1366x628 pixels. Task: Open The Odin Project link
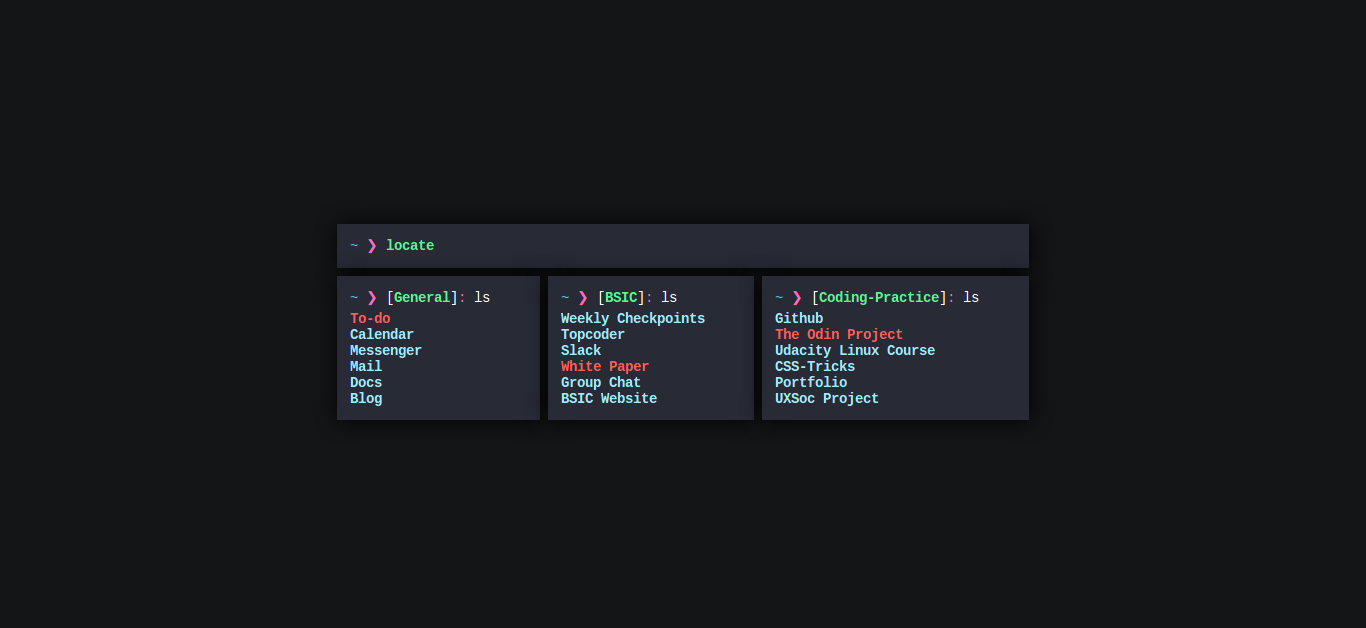pyautogui.click(x=839, y=335)
